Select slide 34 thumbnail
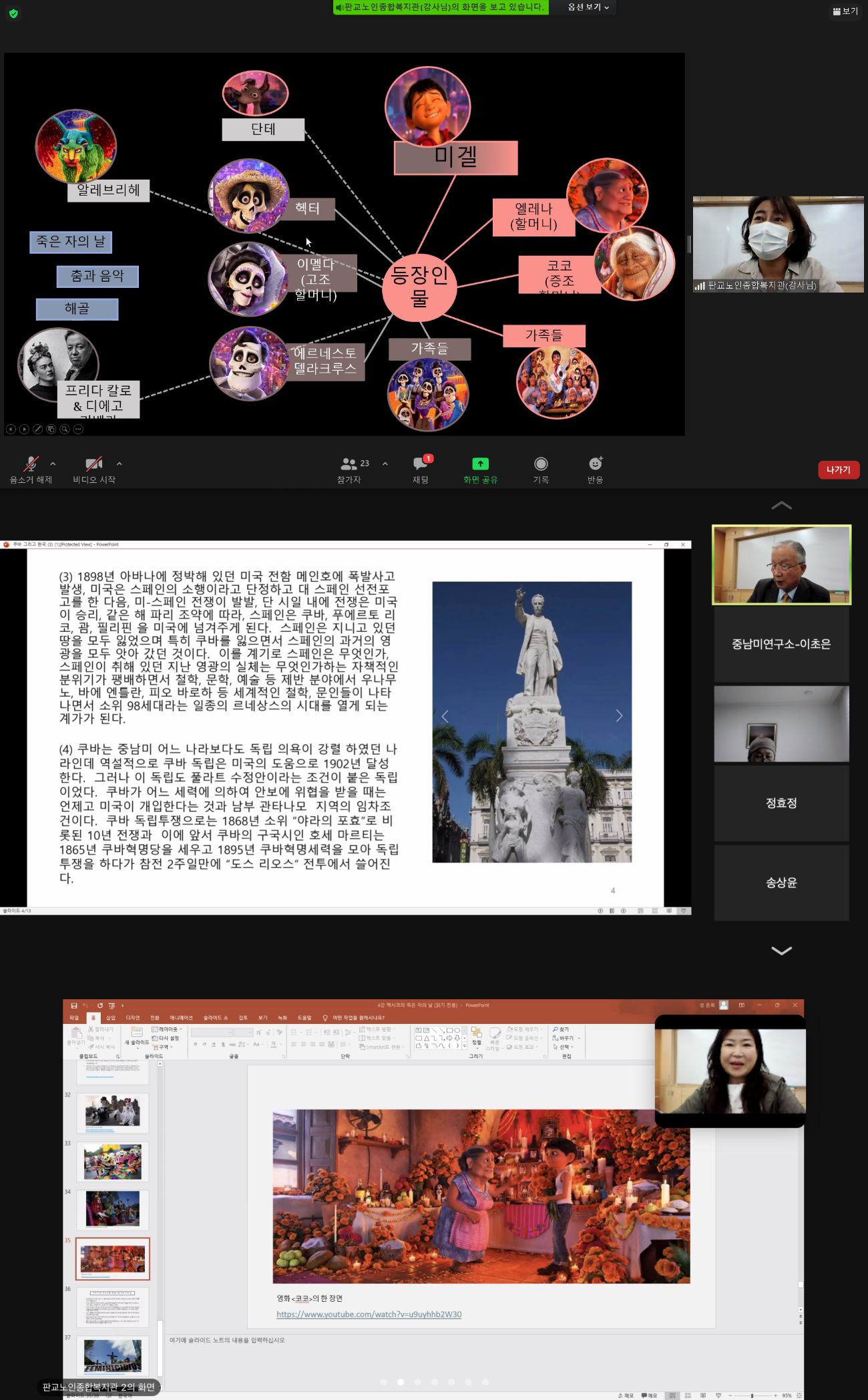This screenshot has width=868, height=1400. (x=113, y=1210)
